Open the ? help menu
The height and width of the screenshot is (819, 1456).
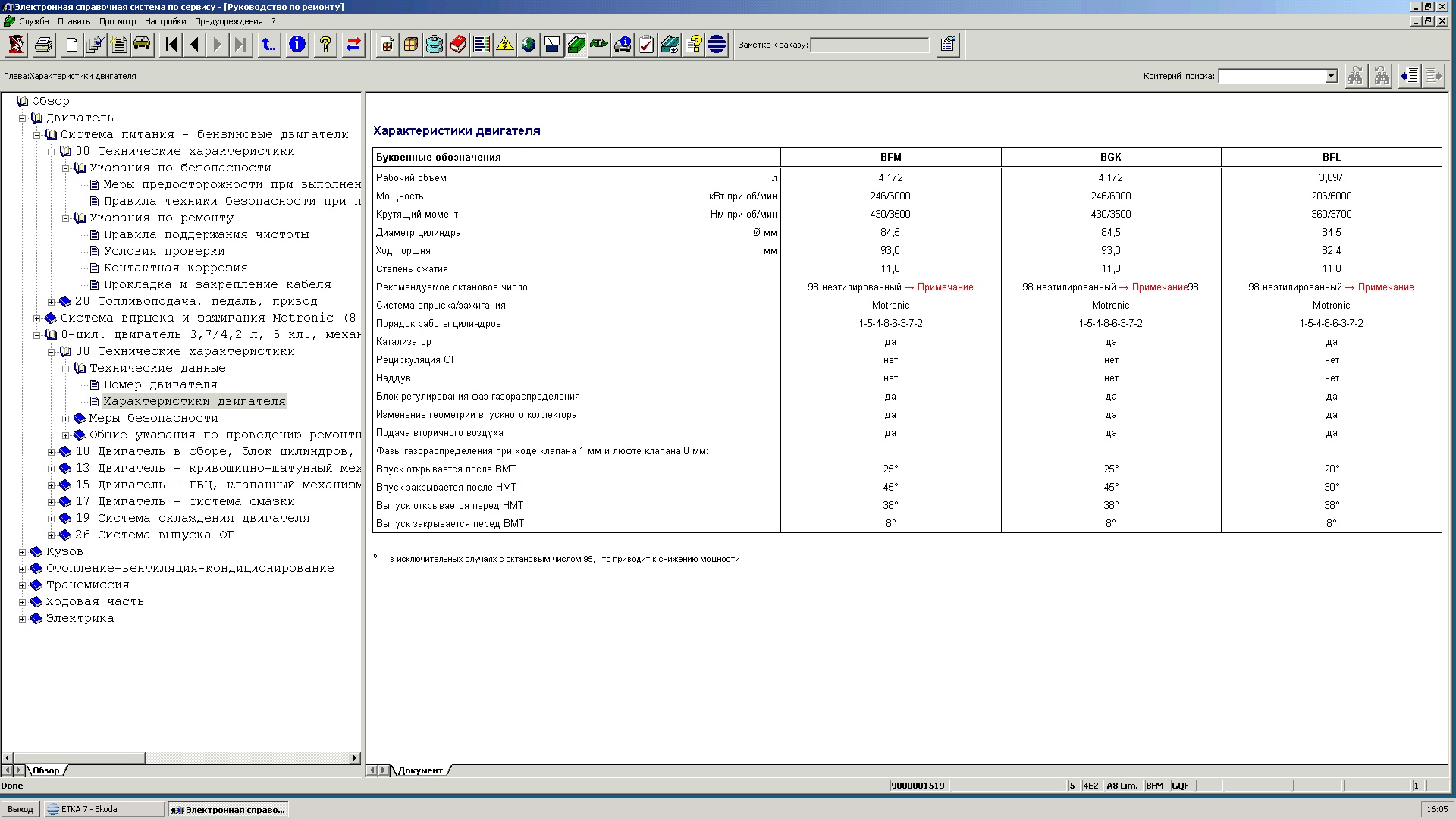[x=274, y=21]
